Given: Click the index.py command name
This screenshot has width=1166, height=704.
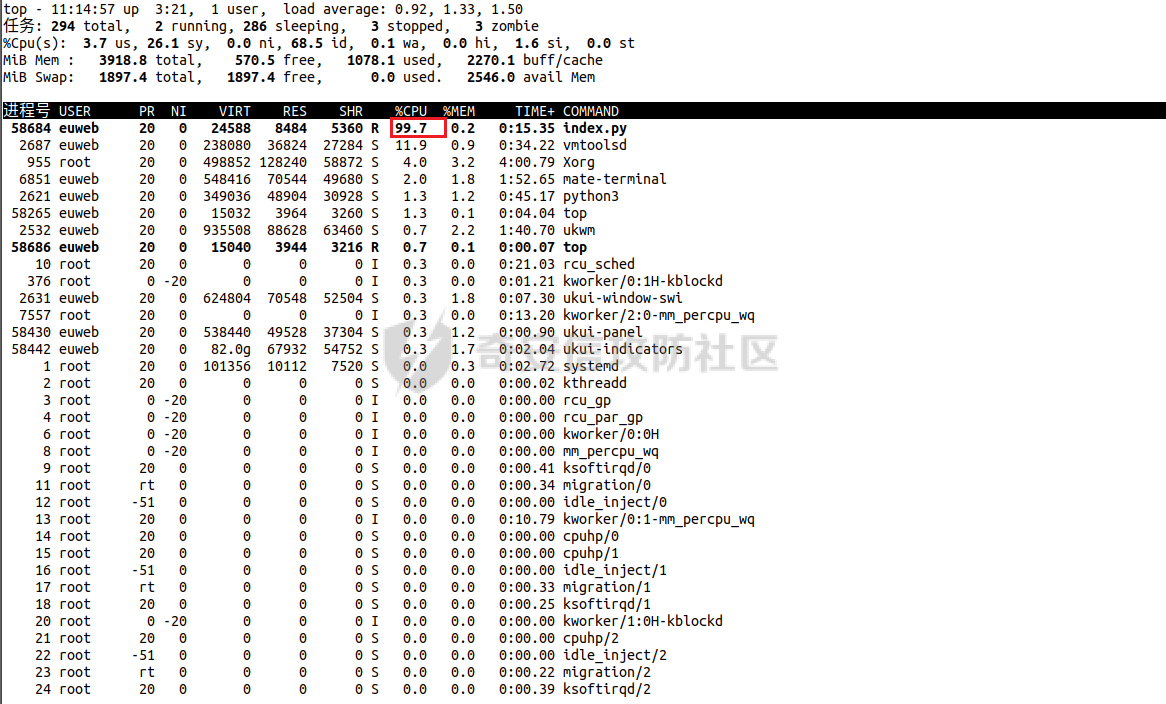Looking at the screenshot, I should coord(595,128).
